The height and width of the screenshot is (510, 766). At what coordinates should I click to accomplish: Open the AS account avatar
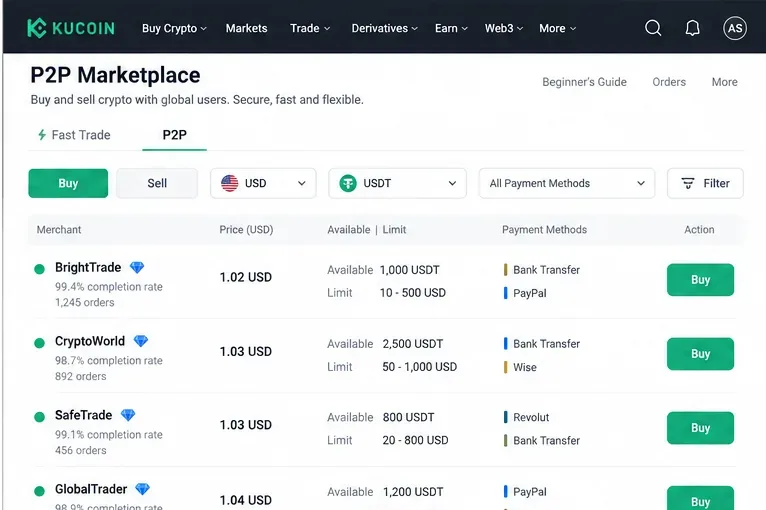click(735, 28)
